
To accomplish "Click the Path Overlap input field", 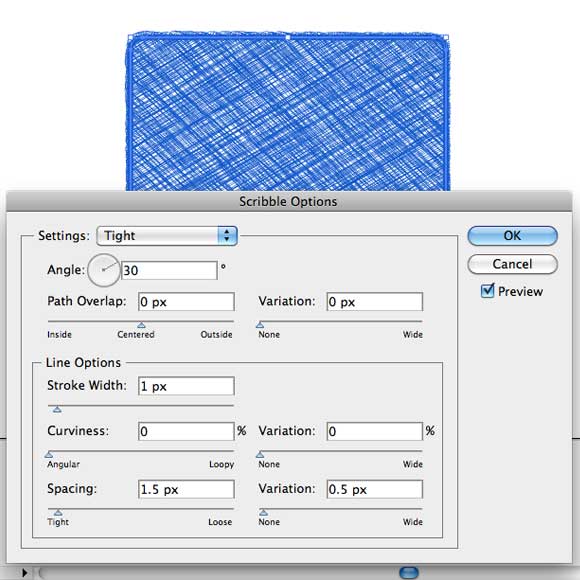I will pos(186,302).
